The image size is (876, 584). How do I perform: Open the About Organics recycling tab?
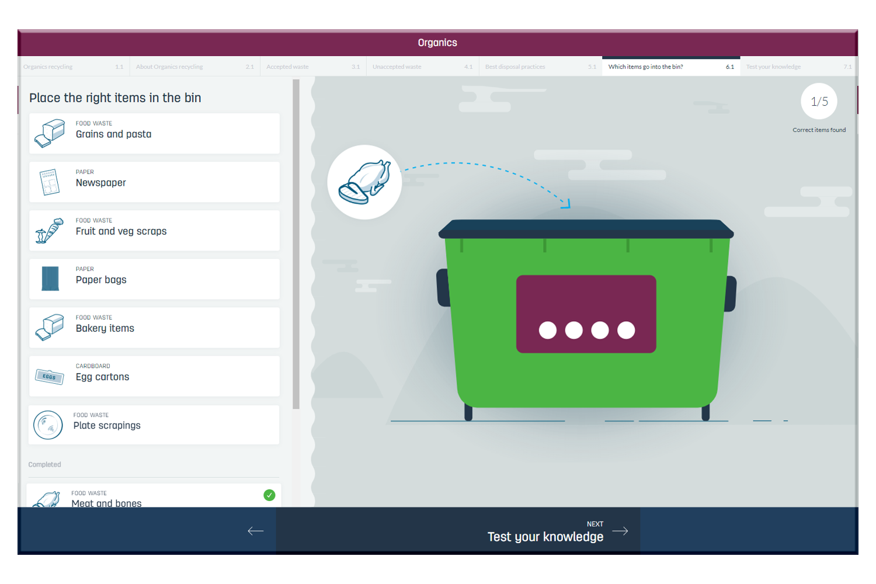(194, 67)
